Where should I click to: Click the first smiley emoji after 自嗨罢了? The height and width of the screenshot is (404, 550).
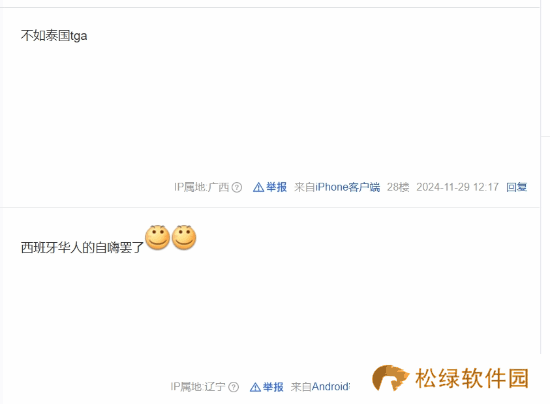(x=157, y=237)
